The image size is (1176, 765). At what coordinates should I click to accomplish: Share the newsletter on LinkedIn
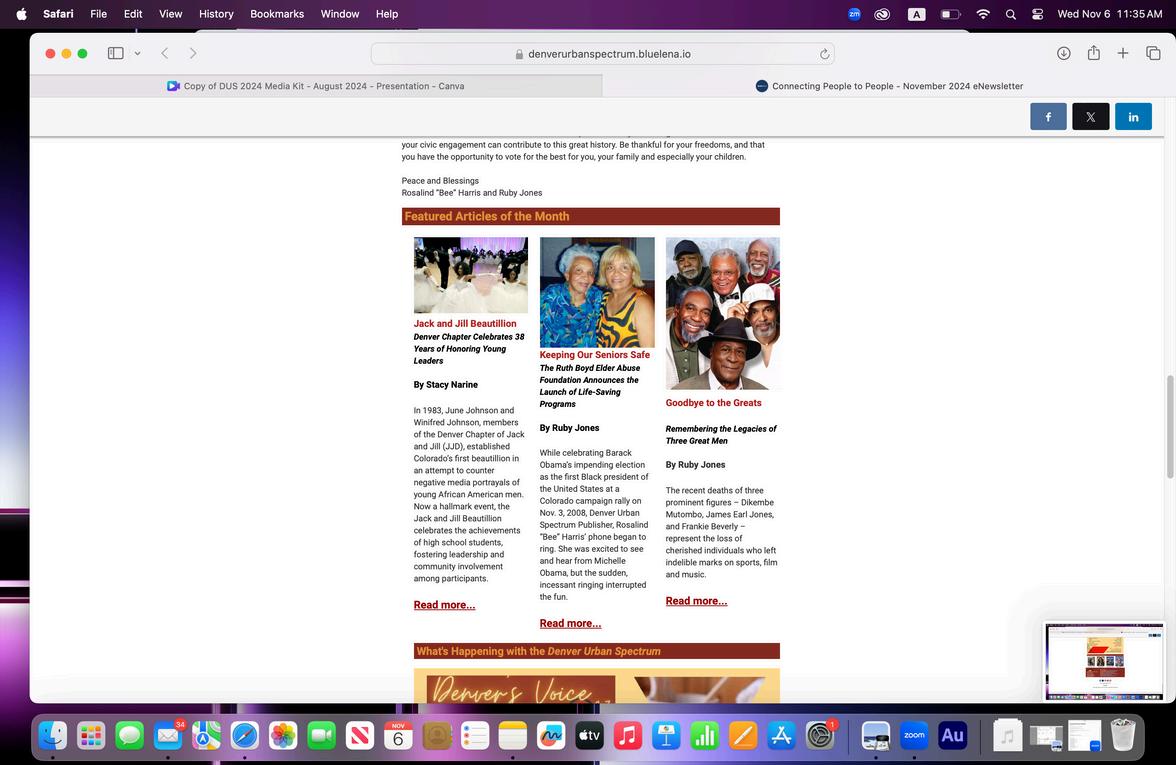click(1133, 117)
